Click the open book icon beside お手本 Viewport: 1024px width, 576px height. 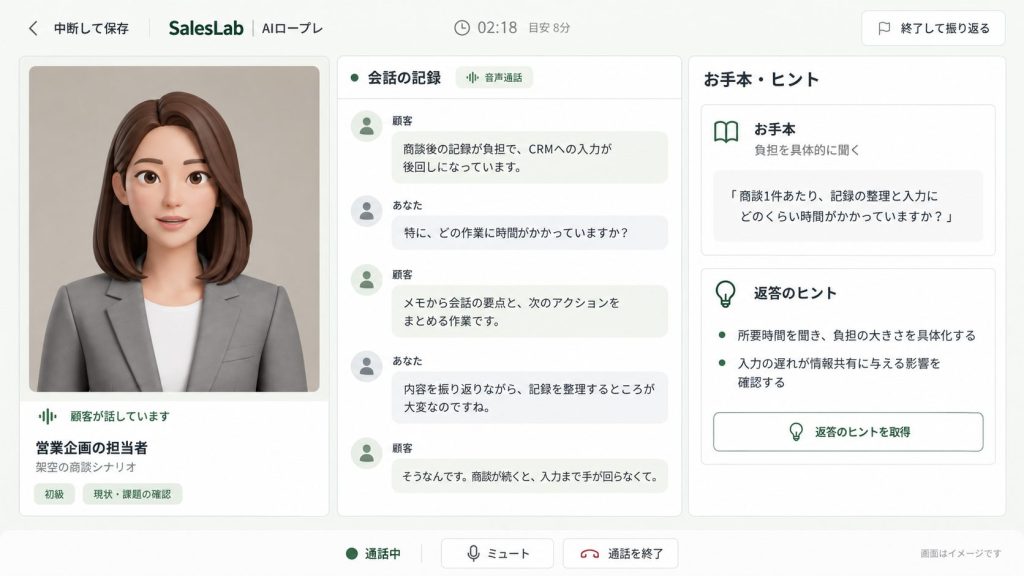[x=726, y=132]
